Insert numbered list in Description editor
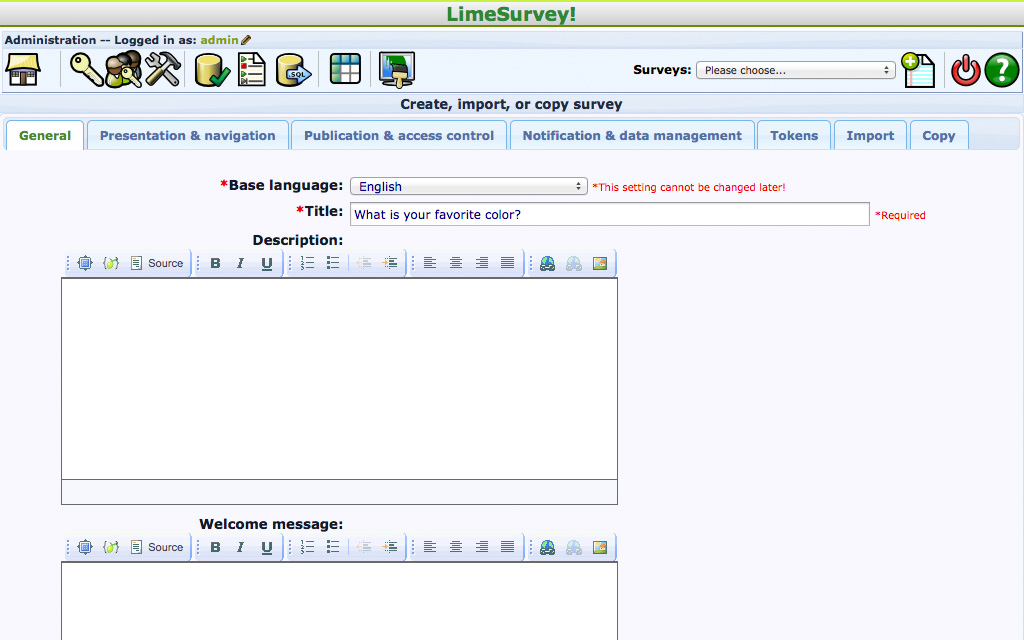Screen dimensions: 1024x640 [307, 263]
